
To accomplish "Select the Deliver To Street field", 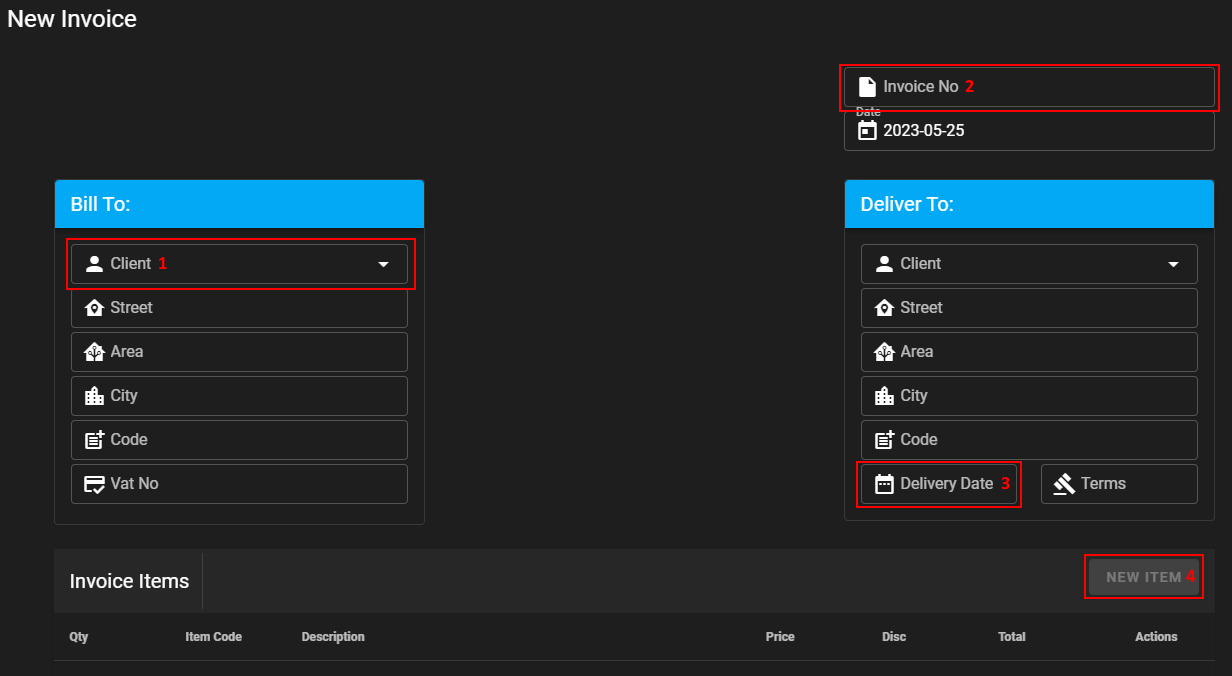I will 1040,308.
